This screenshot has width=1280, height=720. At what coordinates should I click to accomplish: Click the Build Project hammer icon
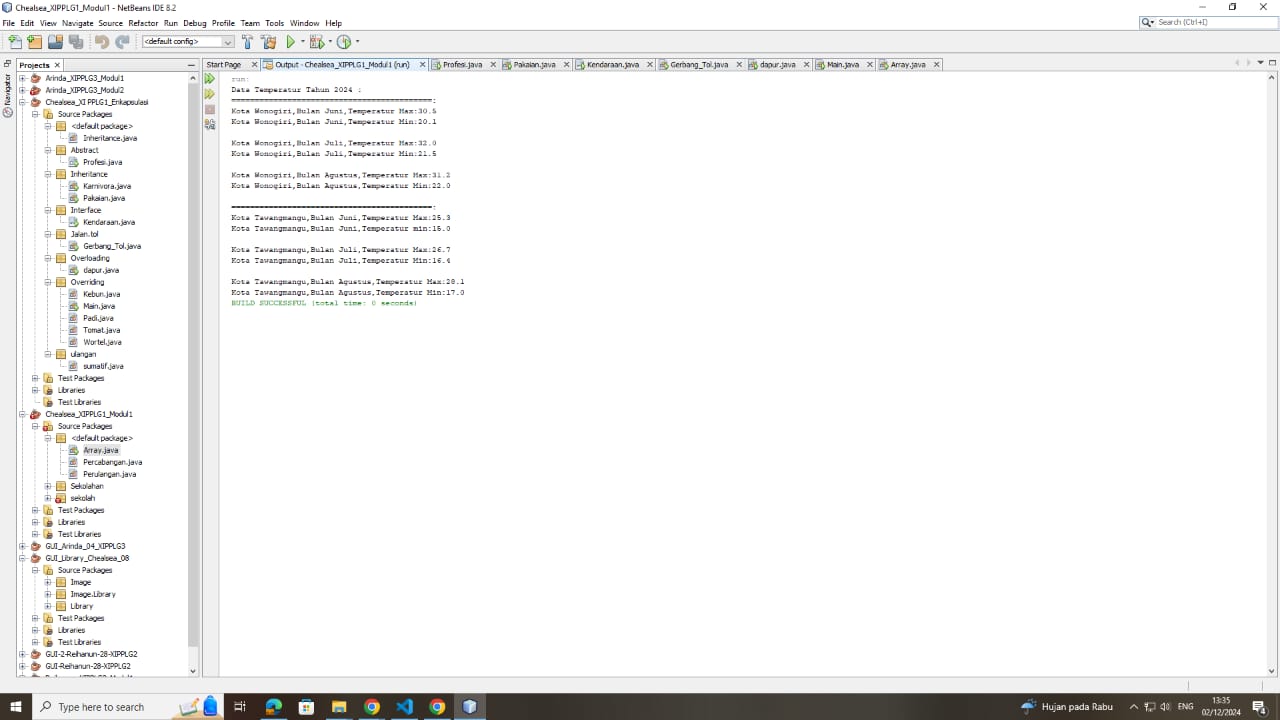pos(247,41)
